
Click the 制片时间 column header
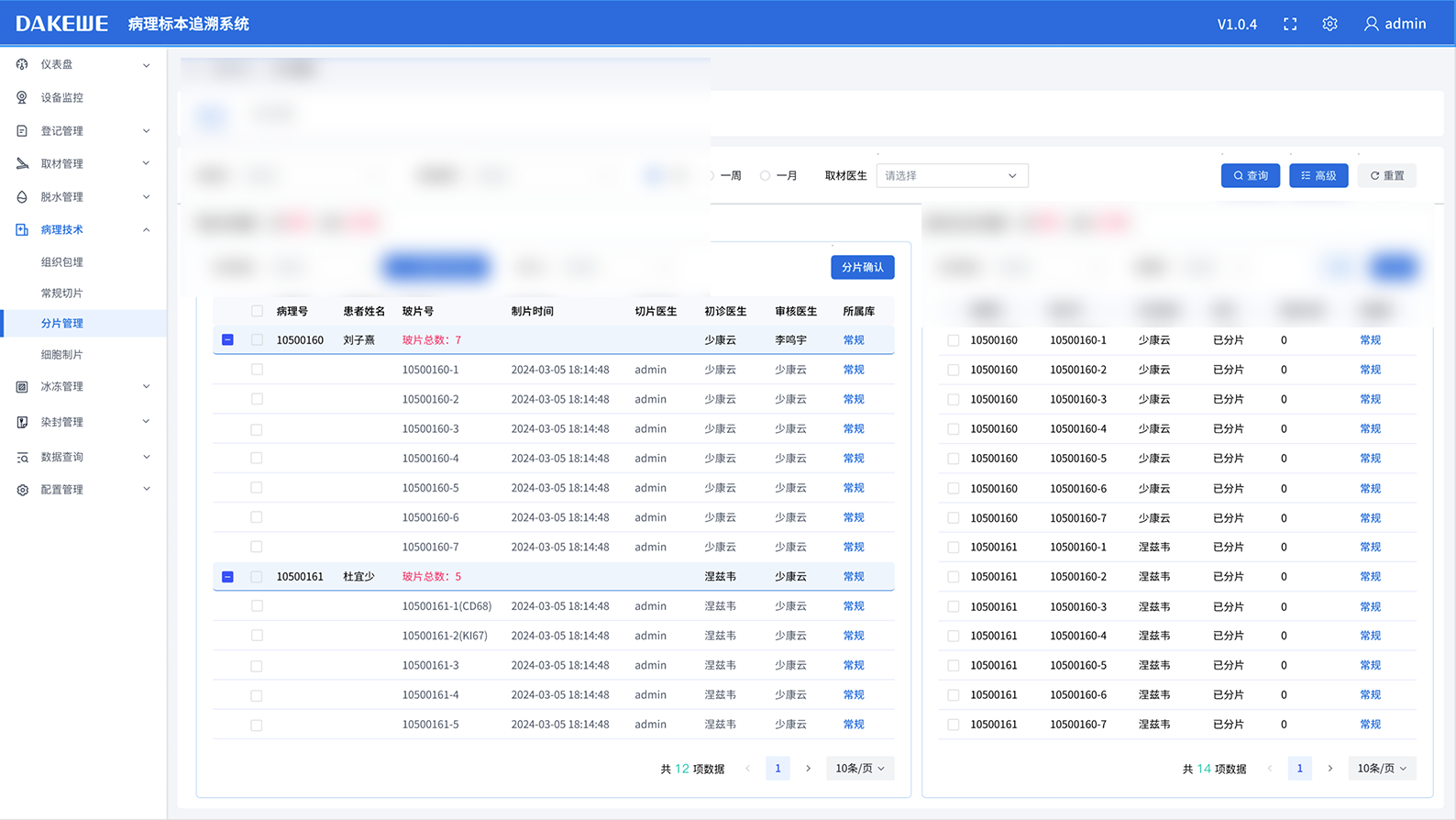(532, 312)
